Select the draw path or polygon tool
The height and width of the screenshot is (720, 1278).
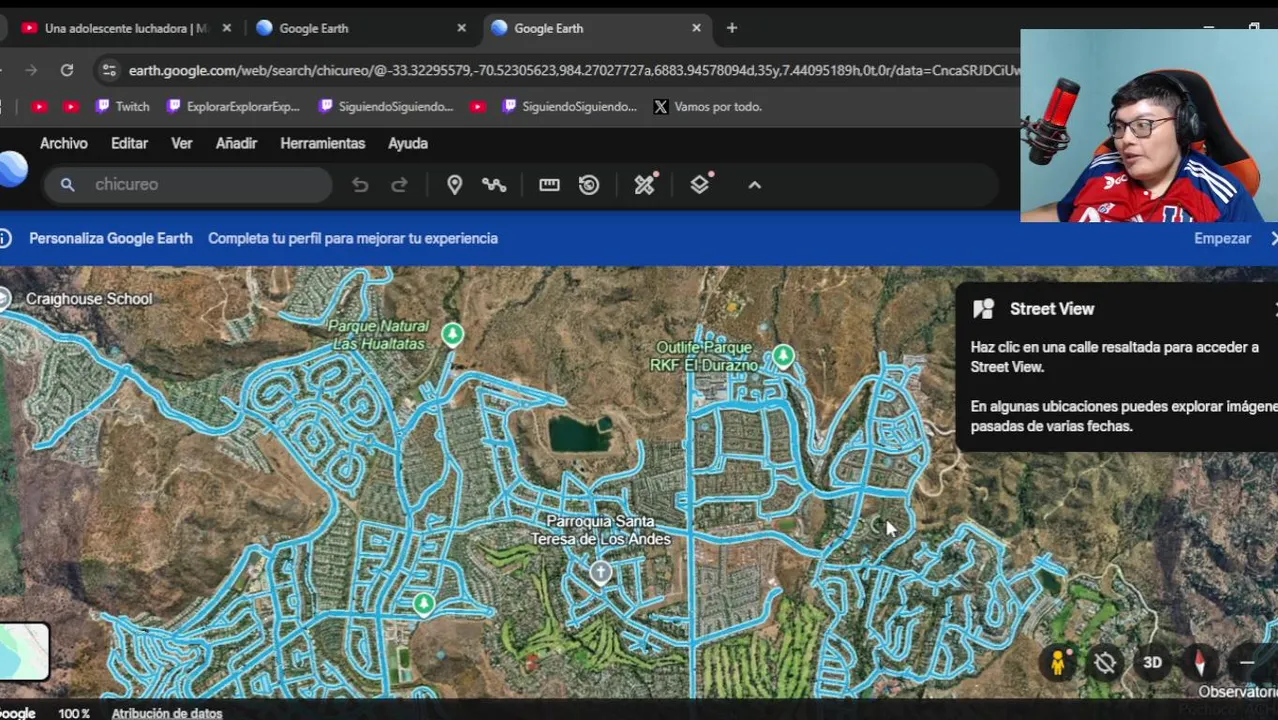tap(494, 185)
